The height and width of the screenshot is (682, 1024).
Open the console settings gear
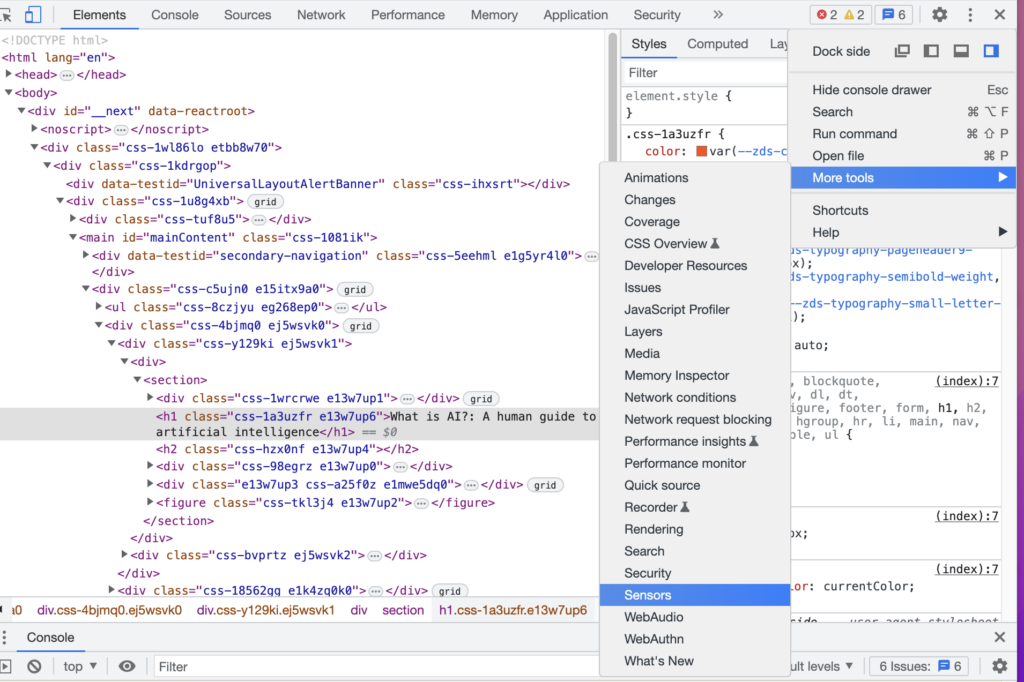point(998,666)
